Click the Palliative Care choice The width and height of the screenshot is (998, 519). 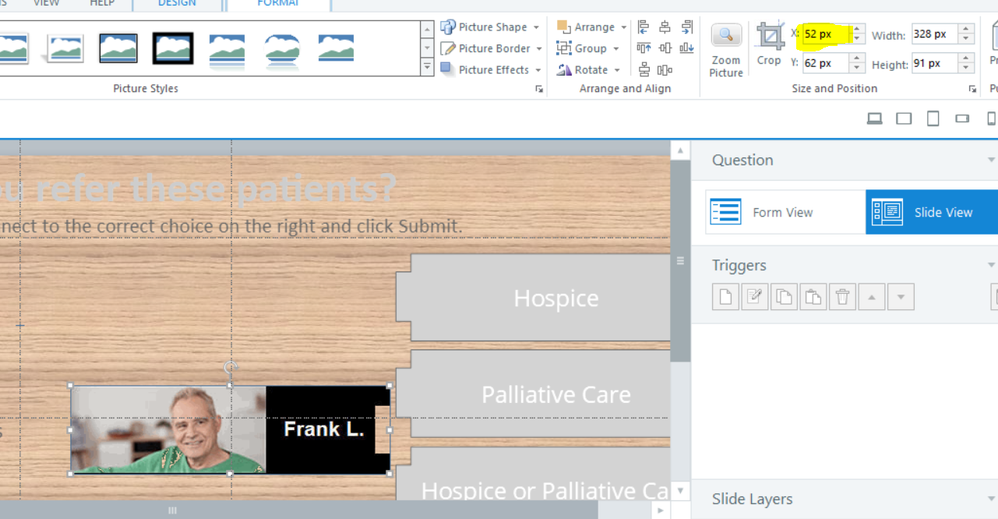pos(555,395)
